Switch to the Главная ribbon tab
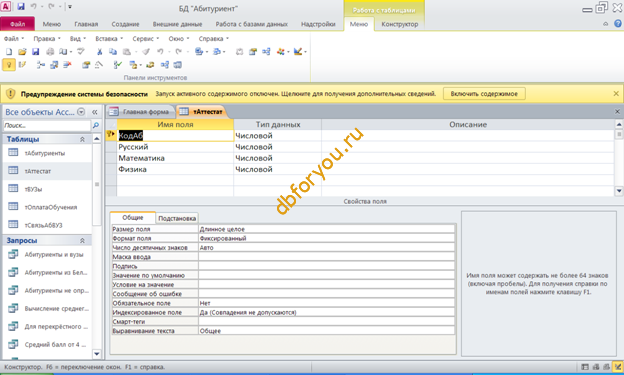This screenshot has height=375, width=624. (x=86, y=24)
